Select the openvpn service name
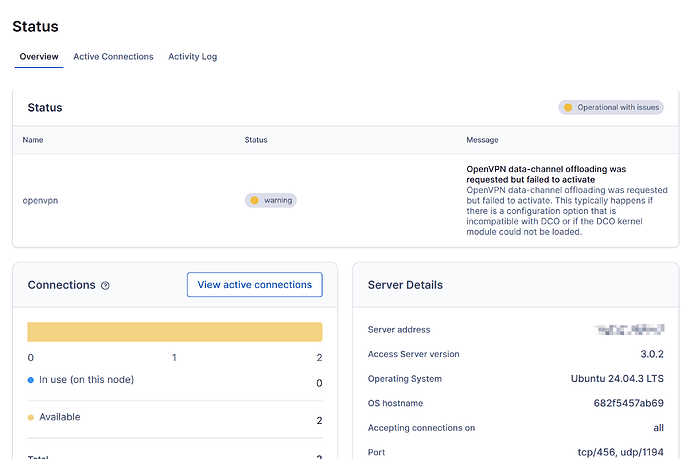 click(41, 200)
